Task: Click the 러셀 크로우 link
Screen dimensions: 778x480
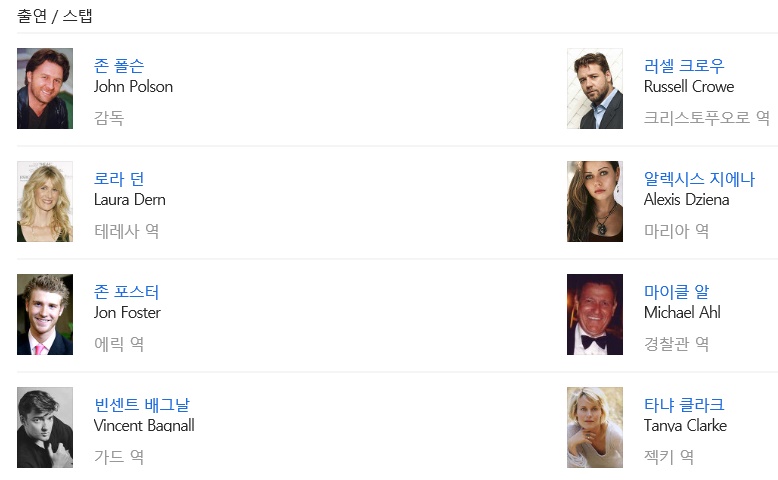Action: pos(684,66)
